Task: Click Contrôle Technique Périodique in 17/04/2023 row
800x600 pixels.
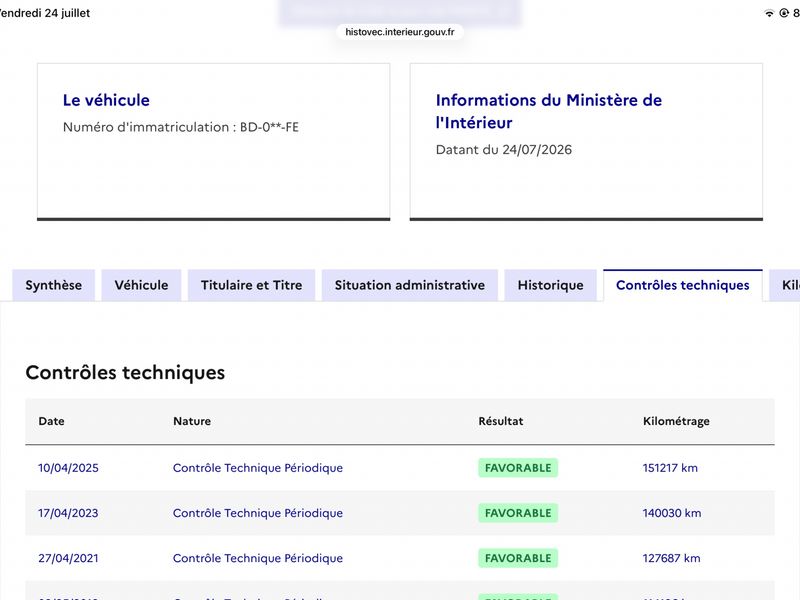Action: point(258,513)
